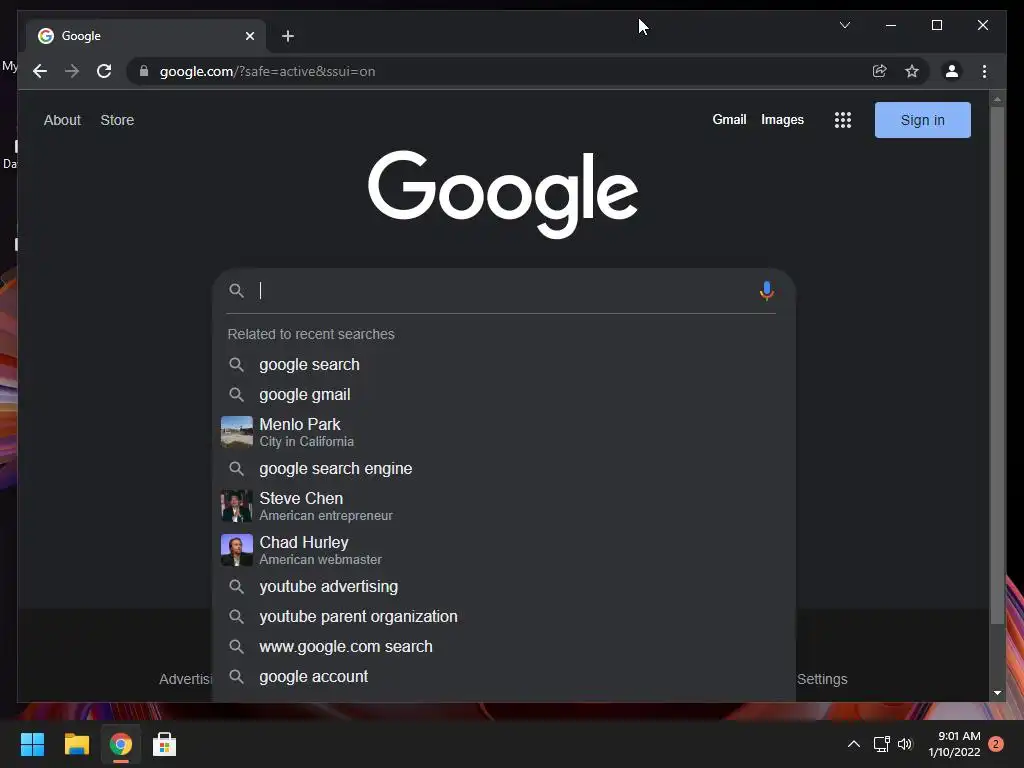
Task: Select the 'google search' suggestion
Action: [504, 364]
